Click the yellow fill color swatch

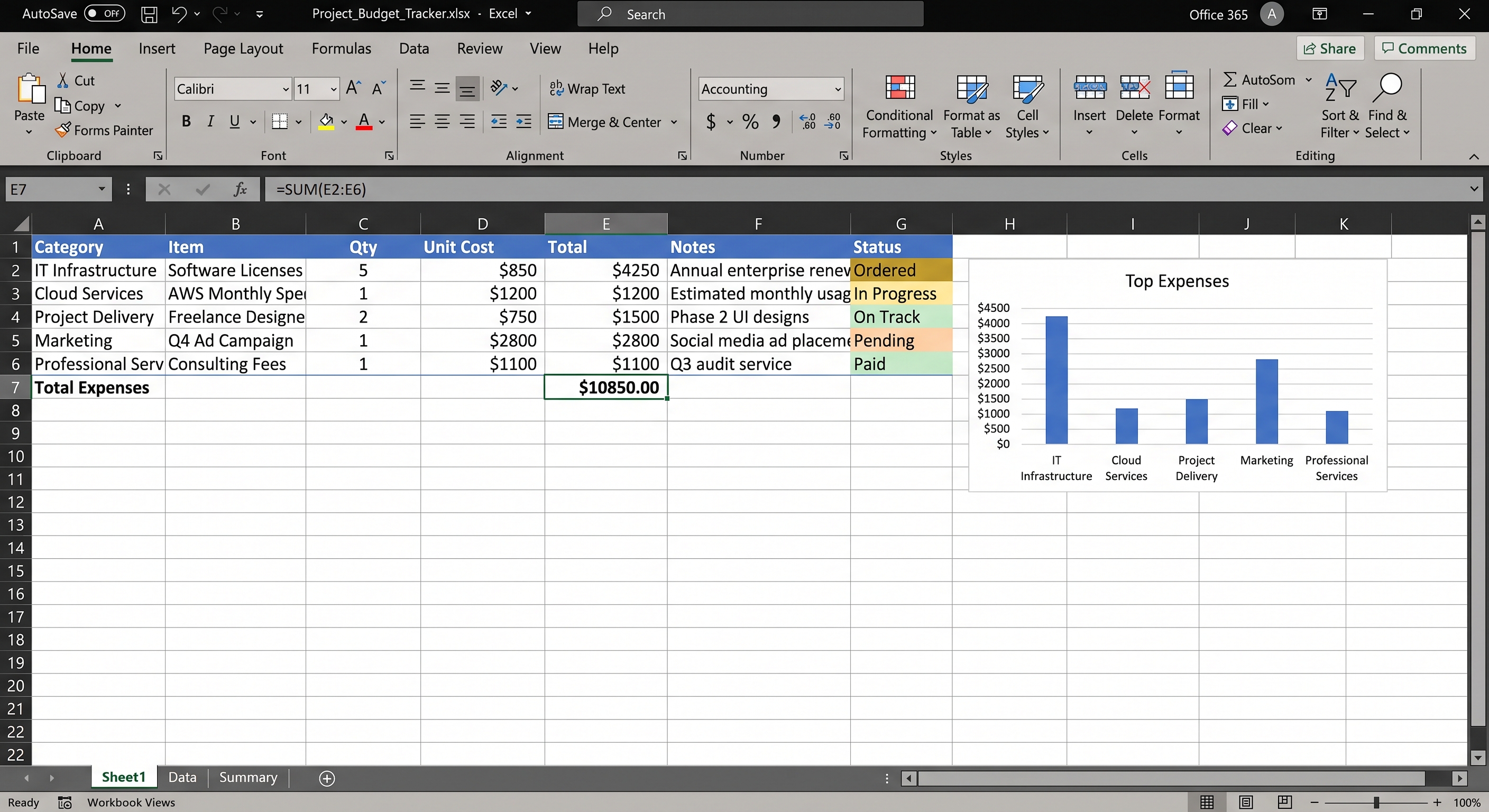click(326, 122)
